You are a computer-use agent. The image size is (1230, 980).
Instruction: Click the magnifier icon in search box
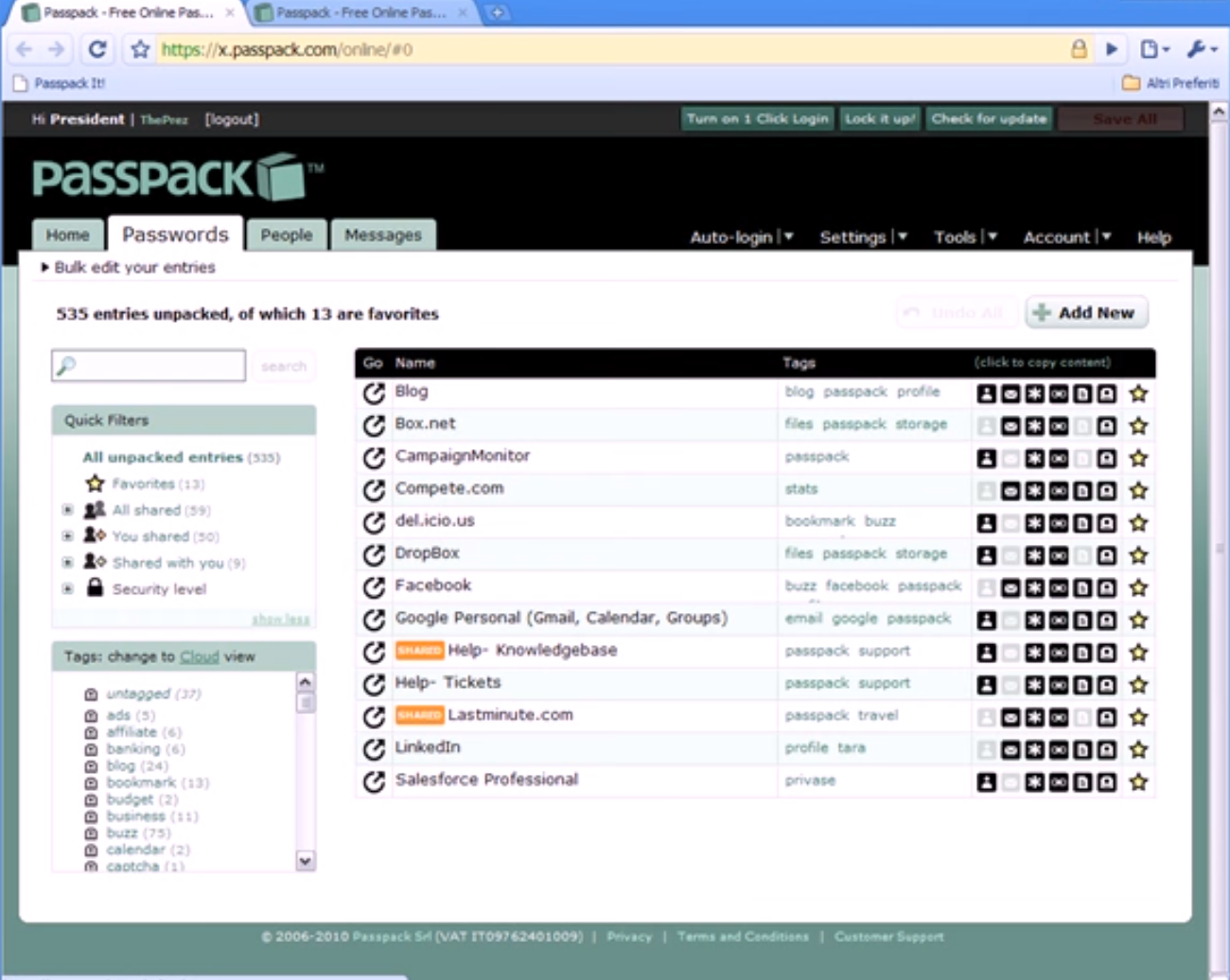pos(66,366)
